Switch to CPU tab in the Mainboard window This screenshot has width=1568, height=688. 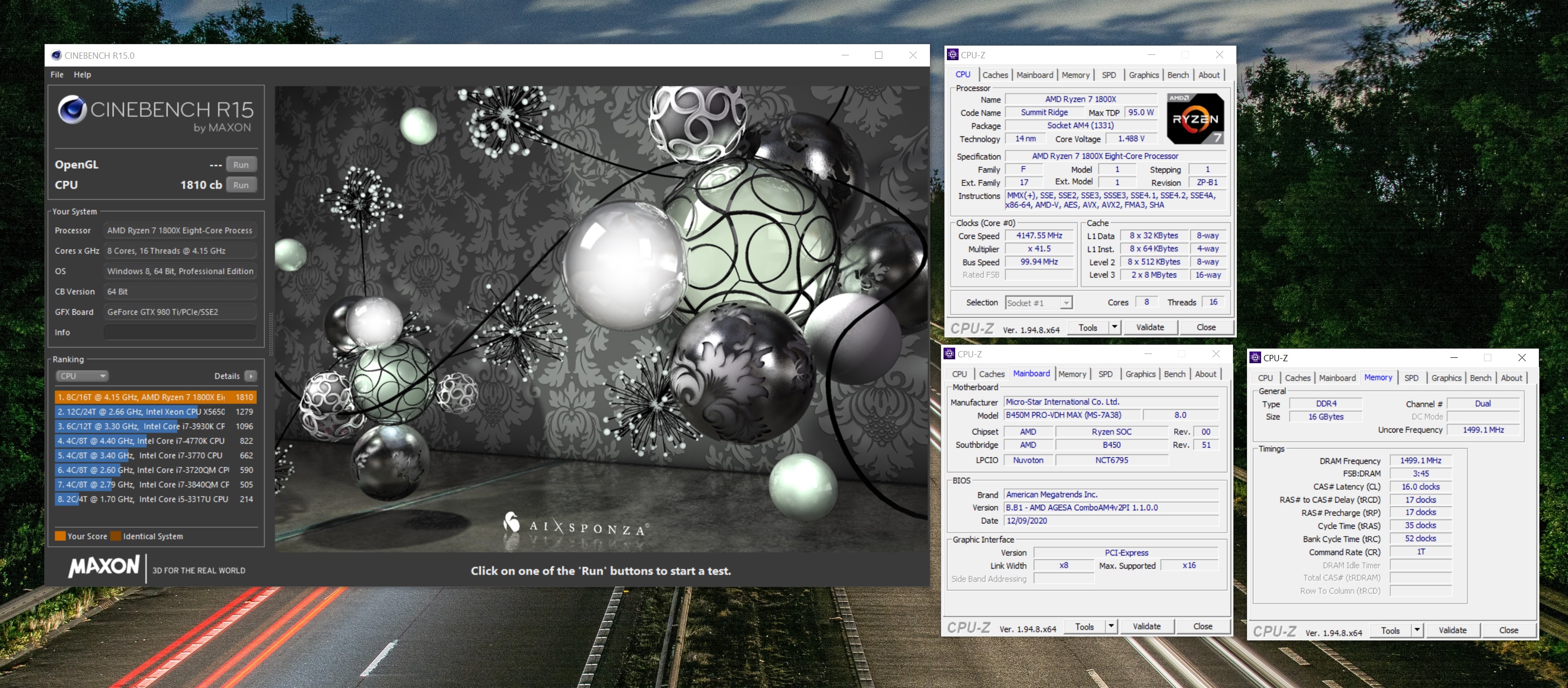click(x=960, y=374)
